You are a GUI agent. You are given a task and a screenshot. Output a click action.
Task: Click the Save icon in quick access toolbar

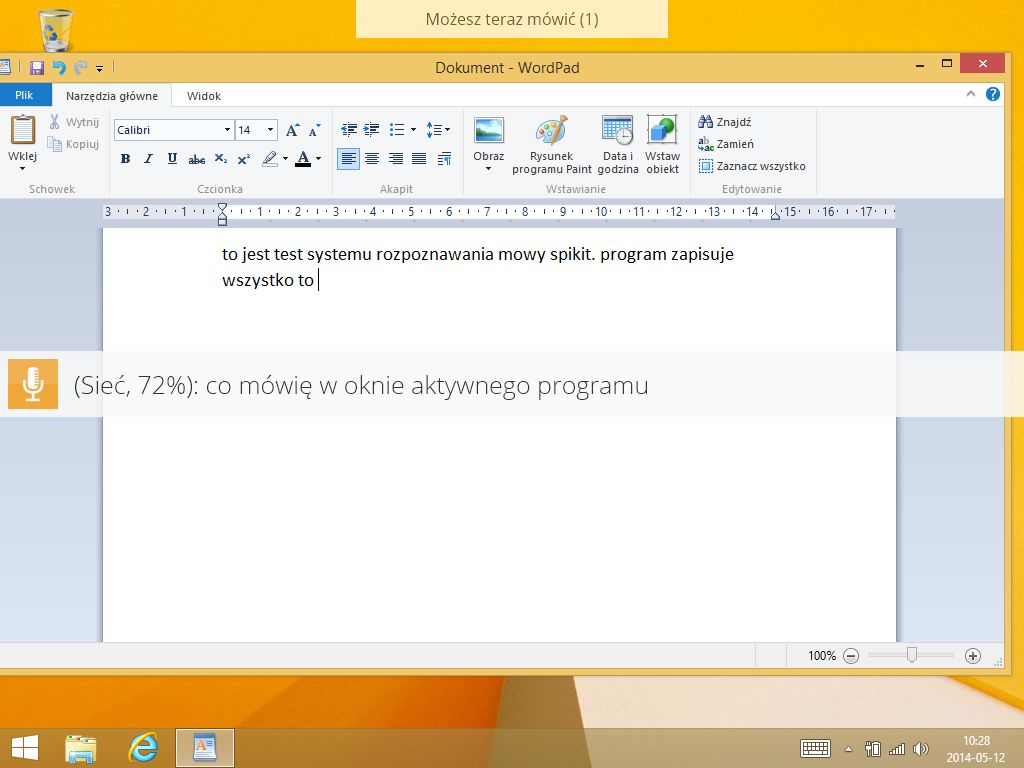(x=37, y=67)
